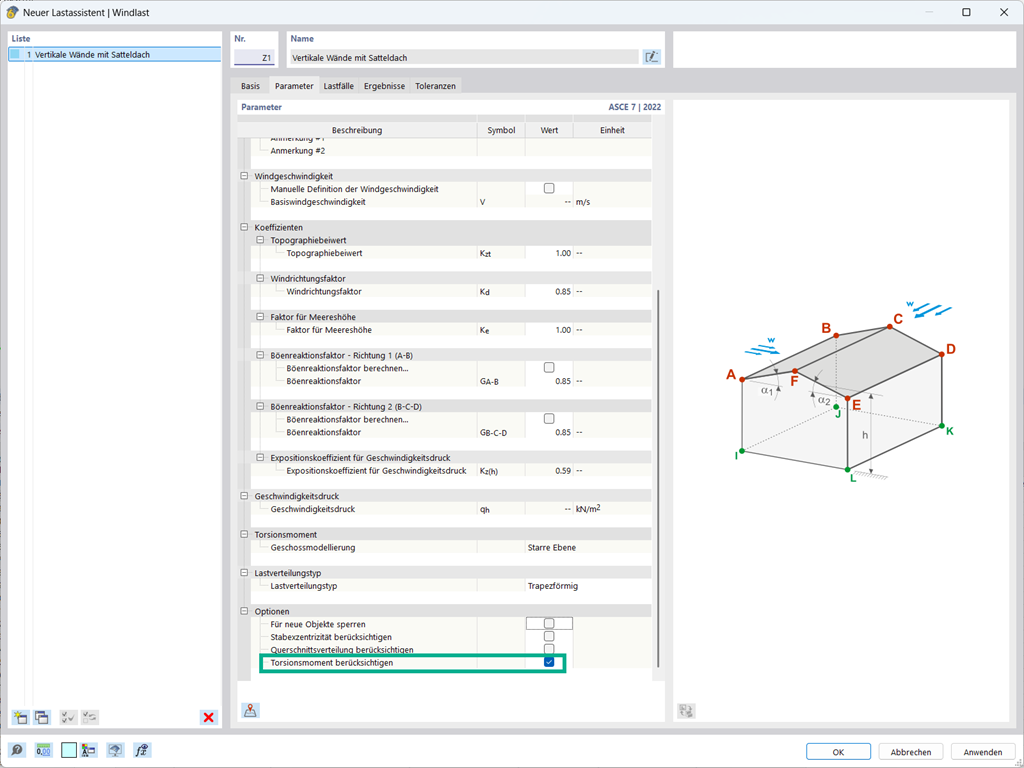Delete the selected entry with red X
This screenshot has height=768, width=1024.
[208, 717]
